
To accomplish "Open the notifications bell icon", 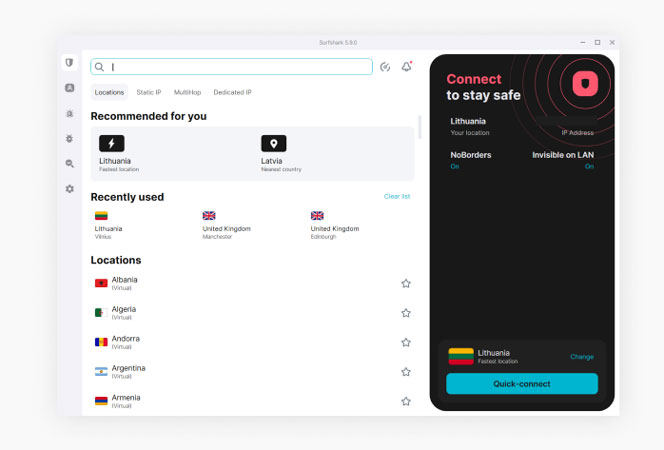I will [x=407, y=66].
